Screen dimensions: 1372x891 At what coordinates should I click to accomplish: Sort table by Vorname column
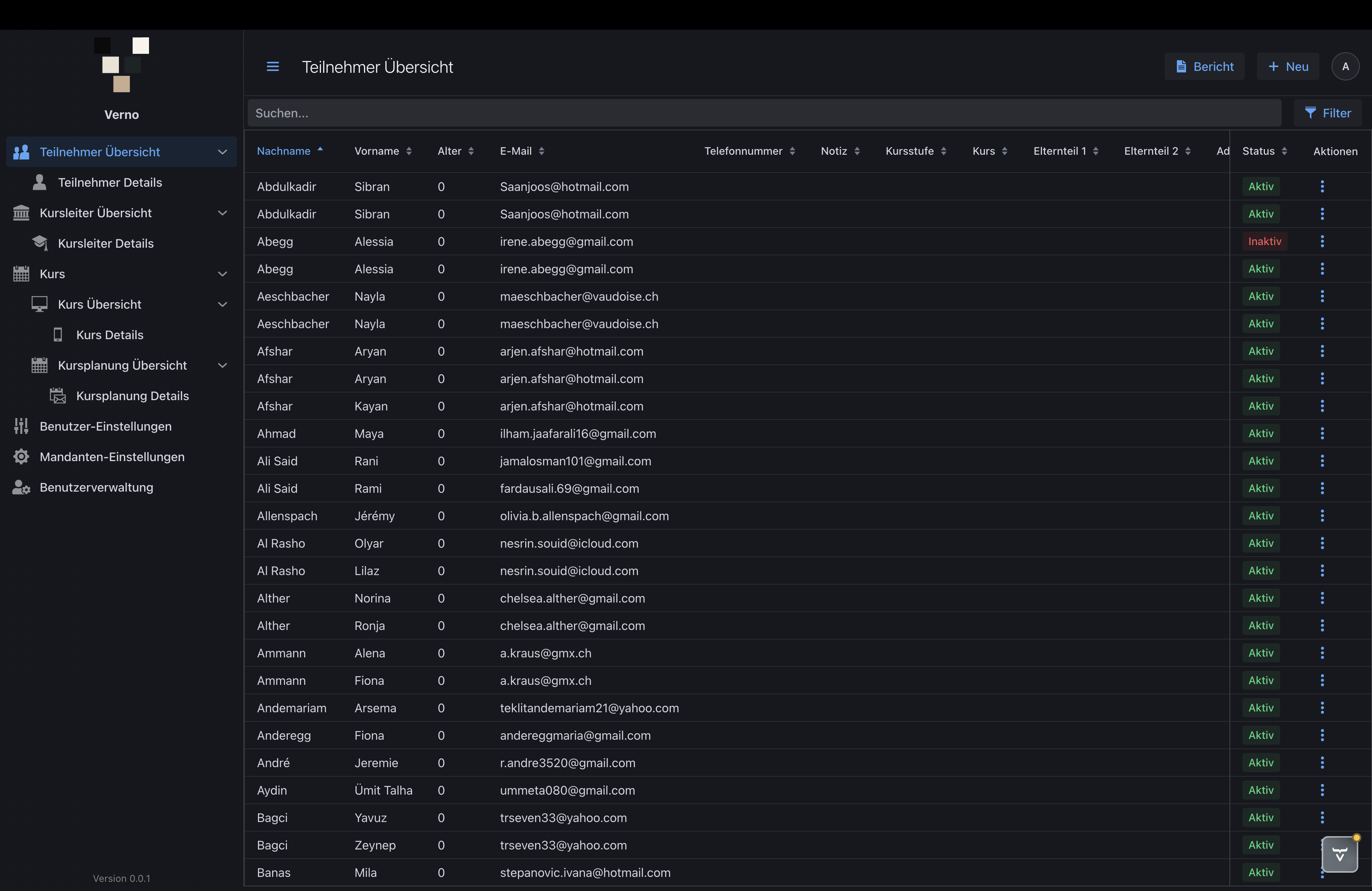[x=383, y=151]
